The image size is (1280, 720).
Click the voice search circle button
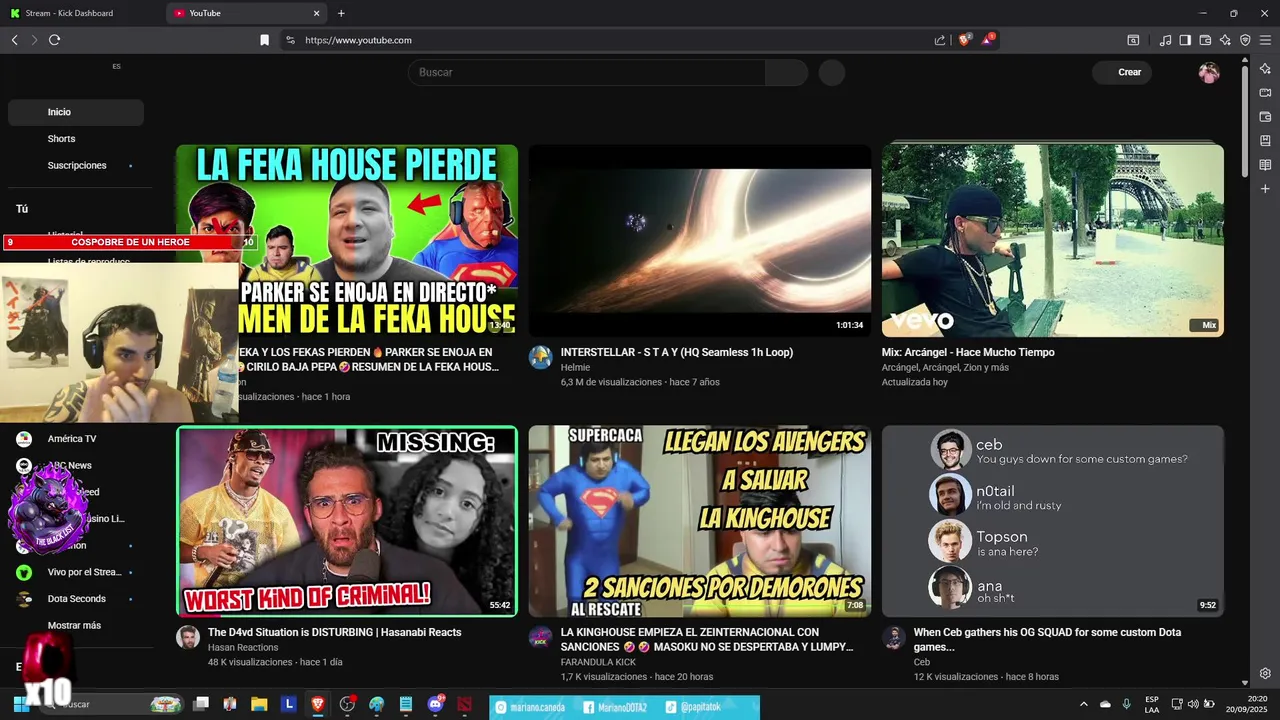pos(832,72)
